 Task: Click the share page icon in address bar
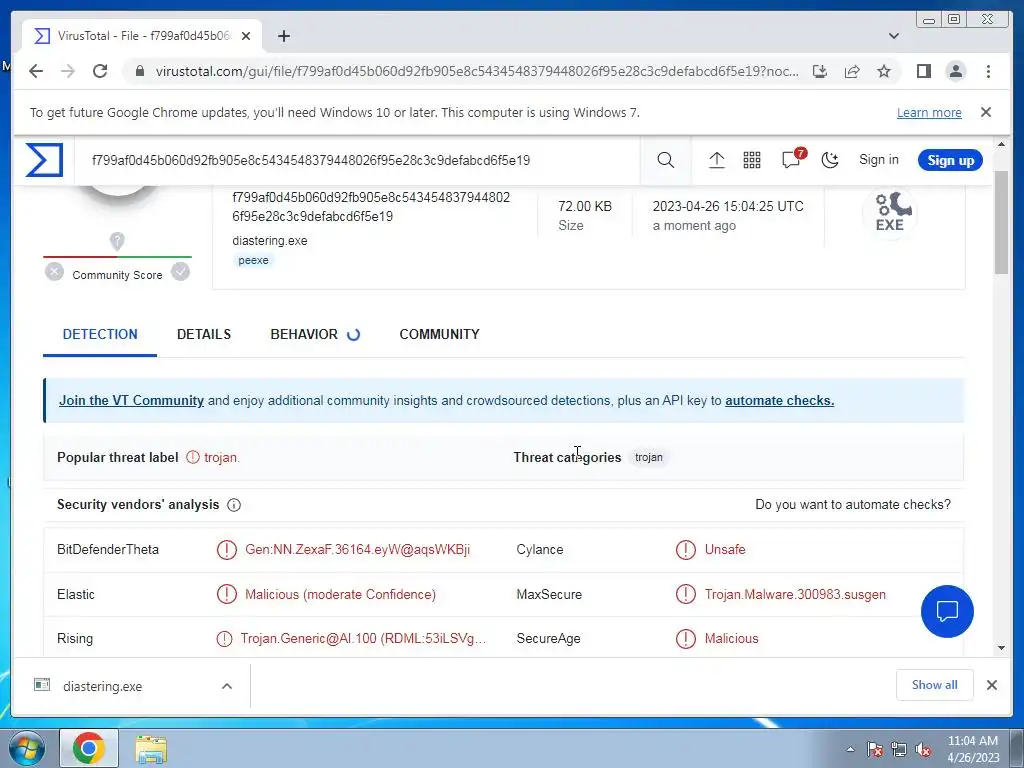852,71
